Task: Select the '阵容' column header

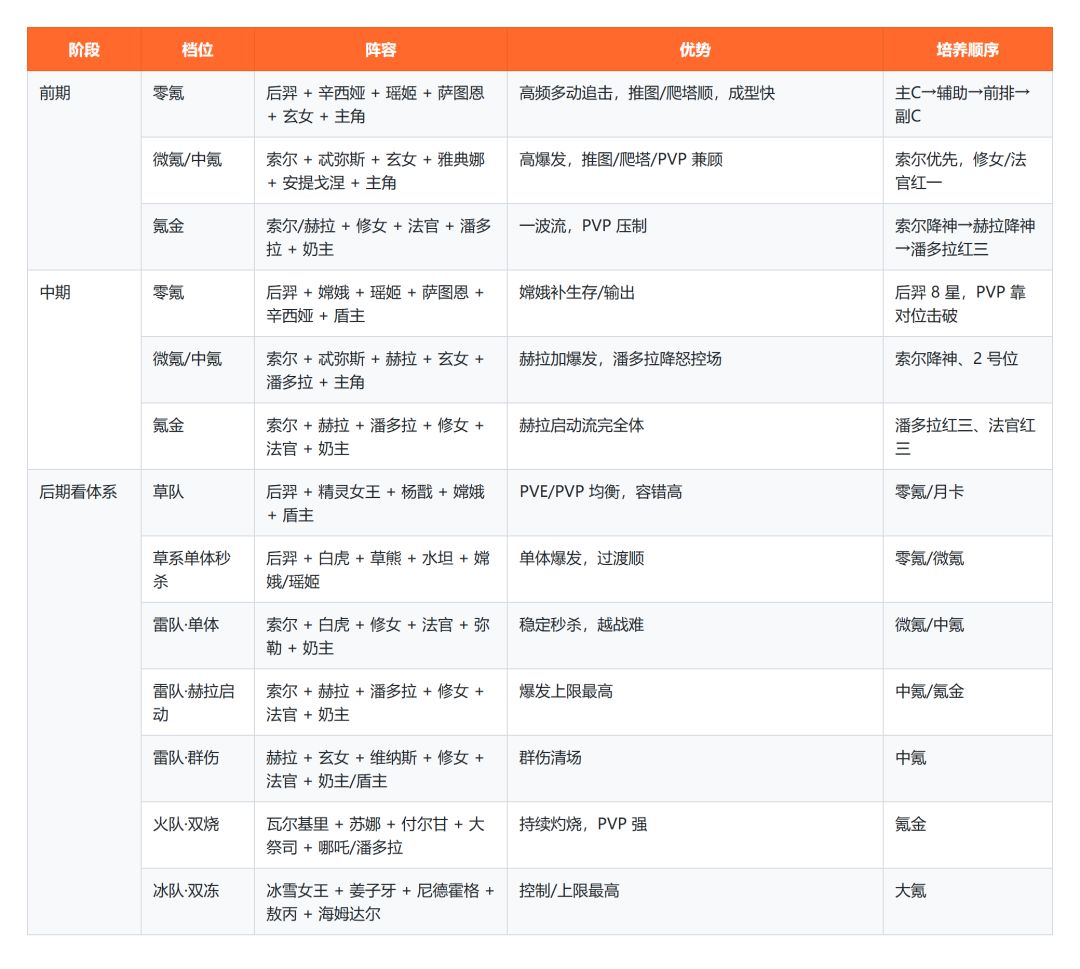Action: coord(381,50)
